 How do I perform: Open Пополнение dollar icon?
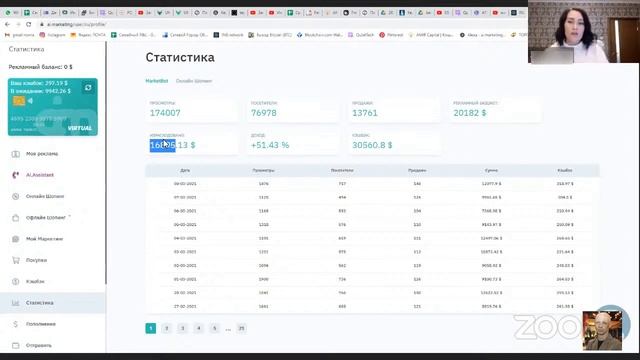click(x=16, y=324)
